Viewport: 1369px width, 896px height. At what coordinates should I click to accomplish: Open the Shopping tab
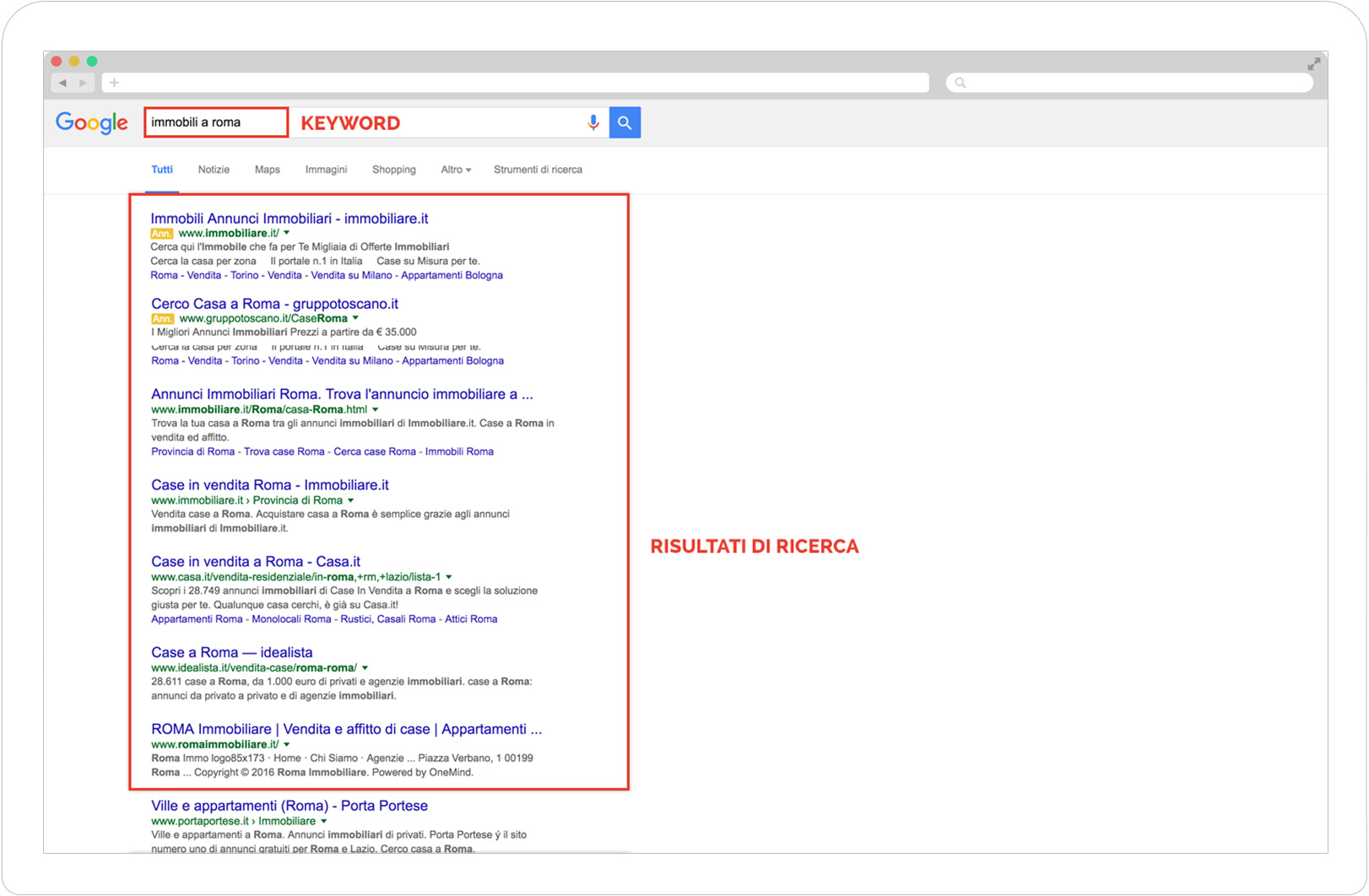(394, 170)
